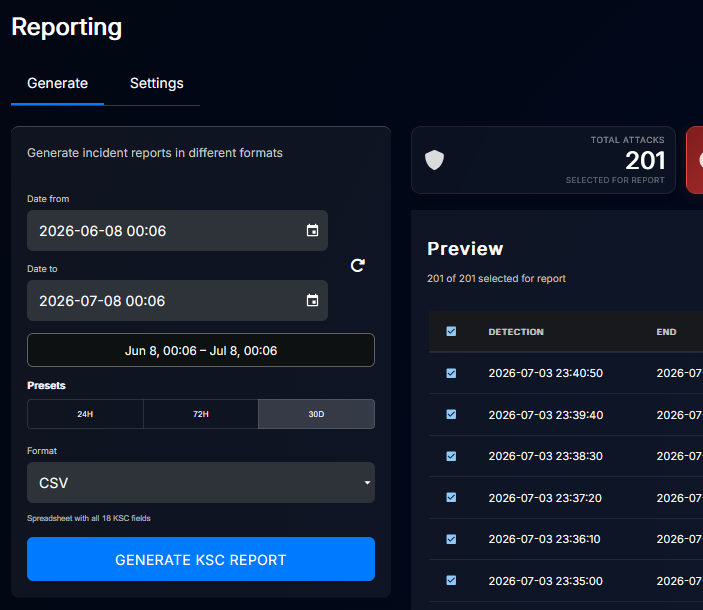Click detection time 2026-07-03 23:40:50

[546, 373]
